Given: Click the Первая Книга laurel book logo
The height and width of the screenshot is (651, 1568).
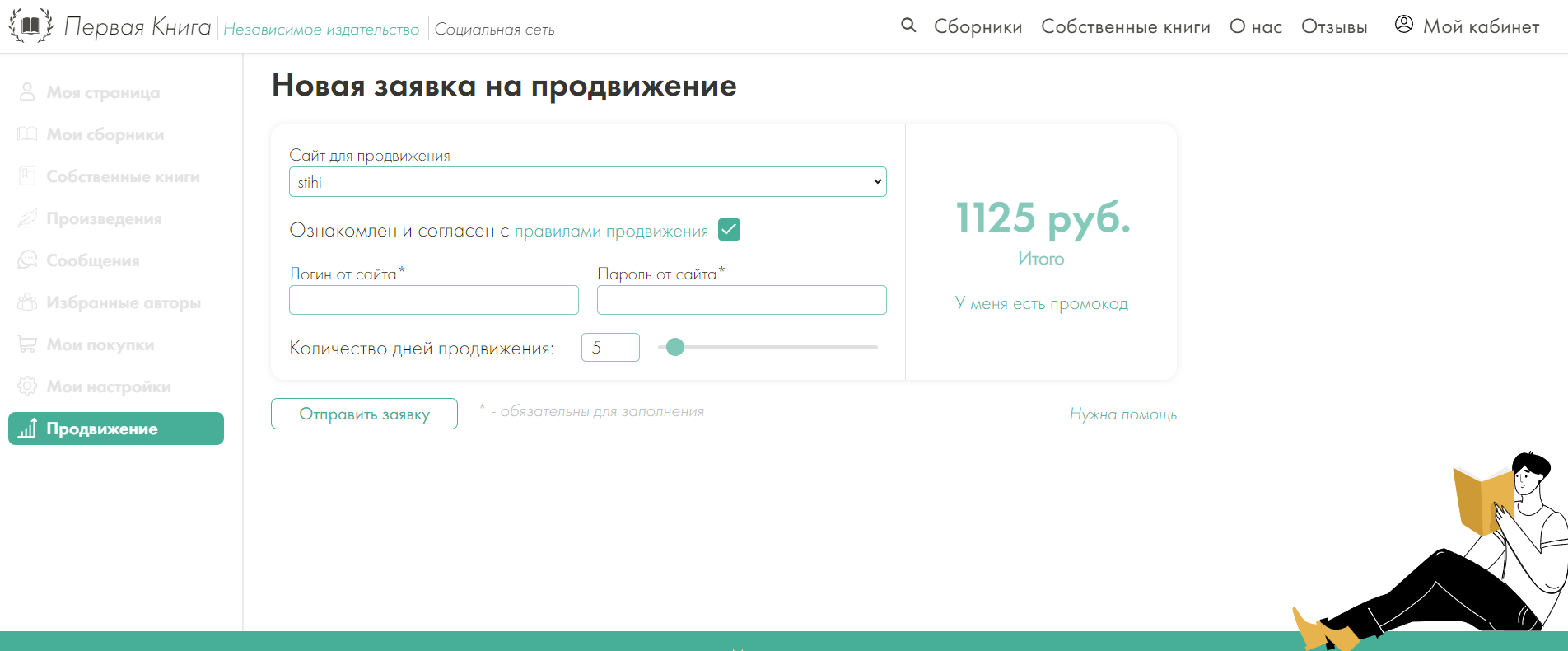Looking at the screenshot, I should (x=30, y=26).
